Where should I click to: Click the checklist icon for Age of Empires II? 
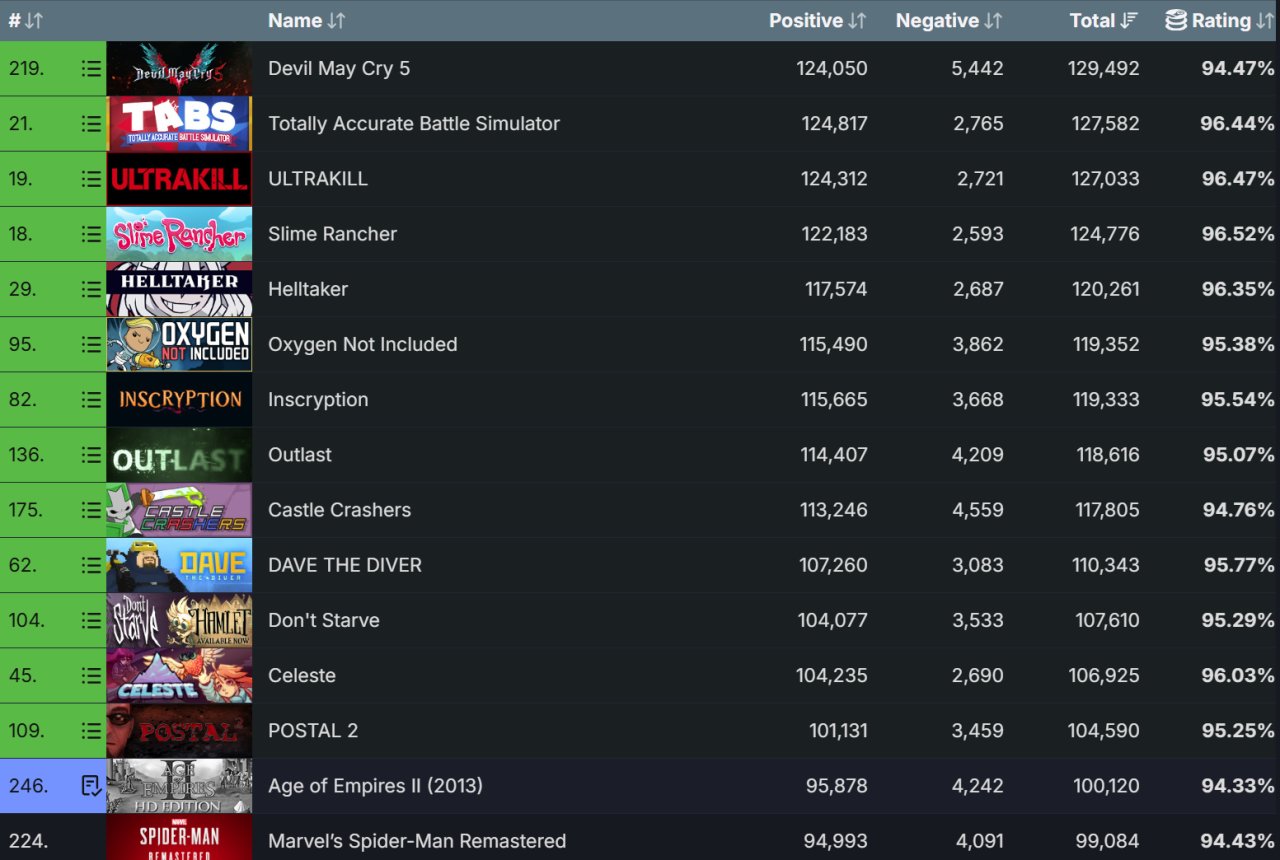tap(91, 786)
